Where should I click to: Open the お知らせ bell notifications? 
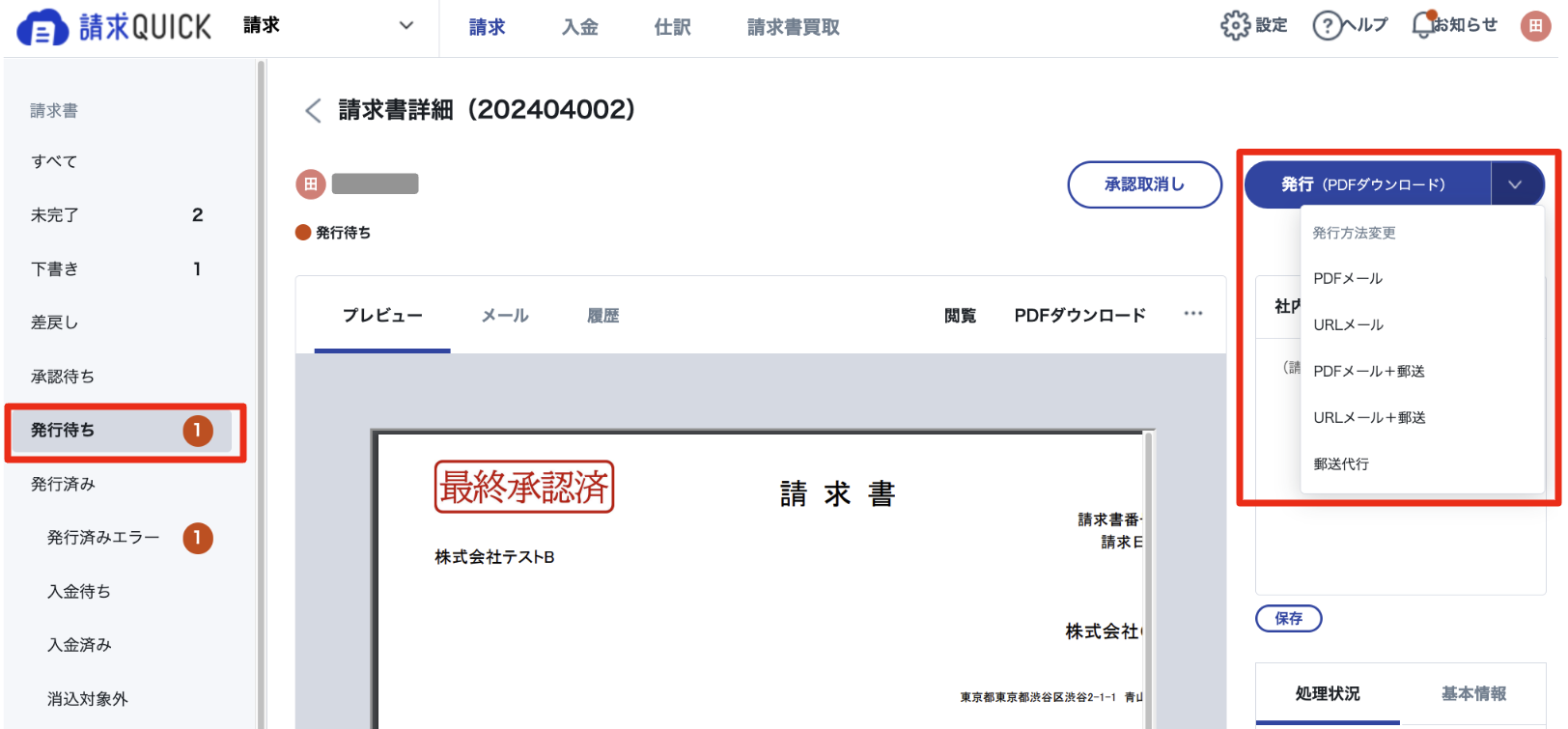(1422, 25)
